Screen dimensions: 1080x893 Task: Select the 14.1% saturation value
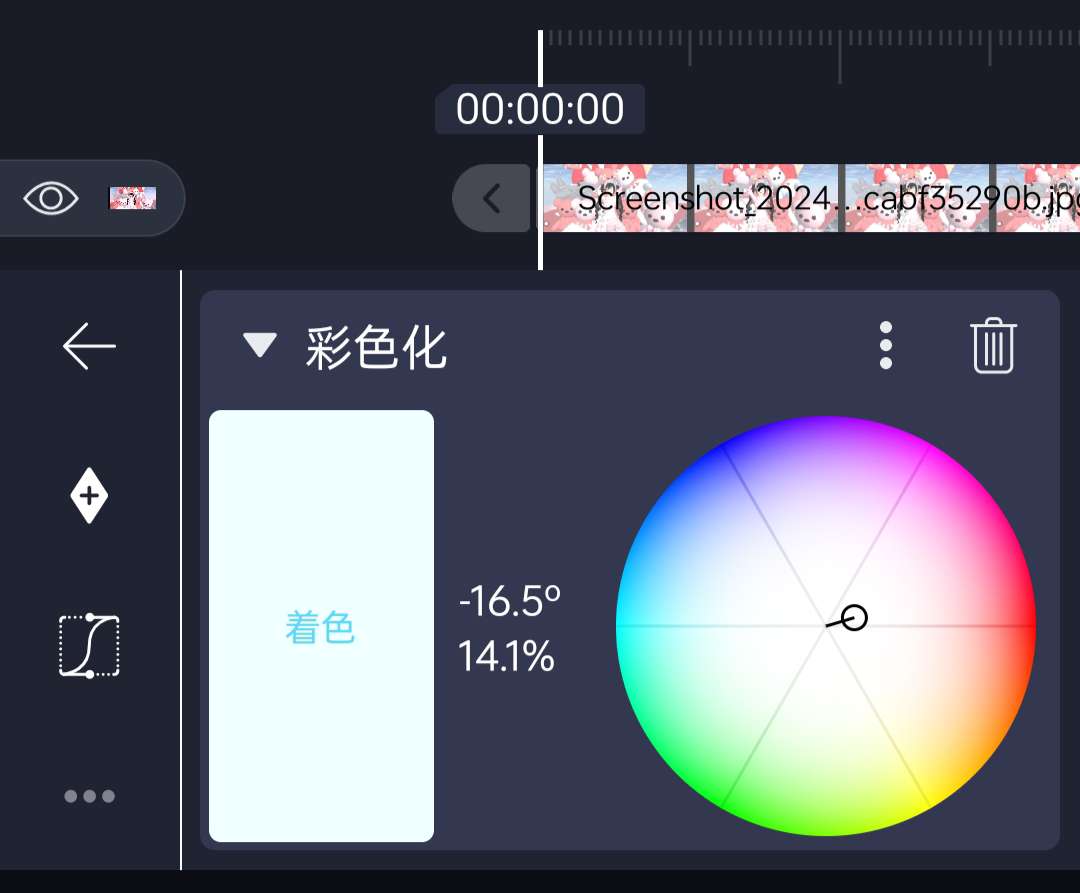click(506, 657)
